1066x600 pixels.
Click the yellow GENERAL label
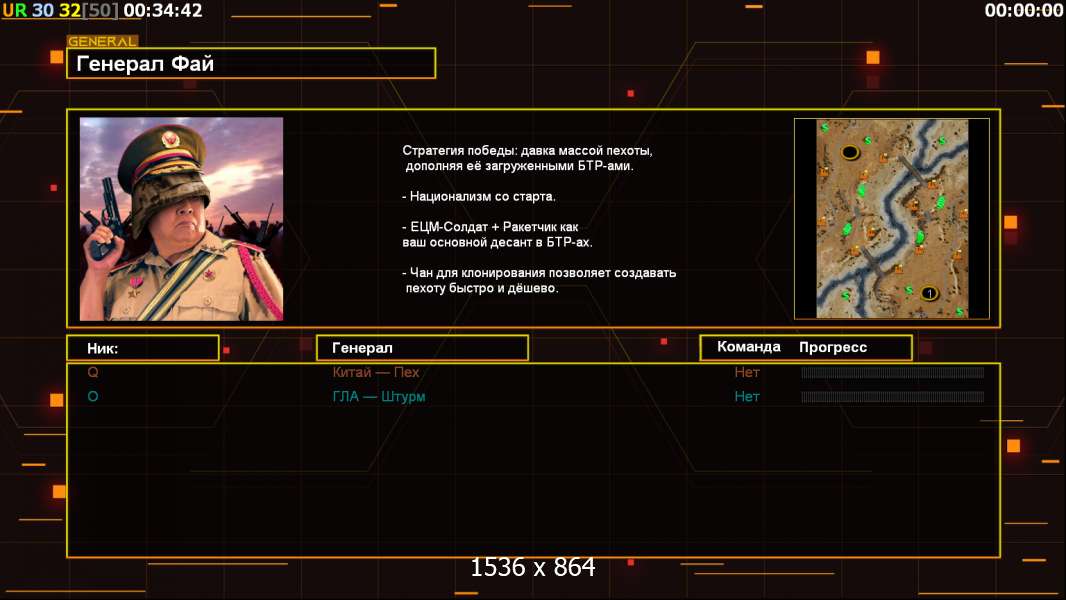tap(103, 41)
